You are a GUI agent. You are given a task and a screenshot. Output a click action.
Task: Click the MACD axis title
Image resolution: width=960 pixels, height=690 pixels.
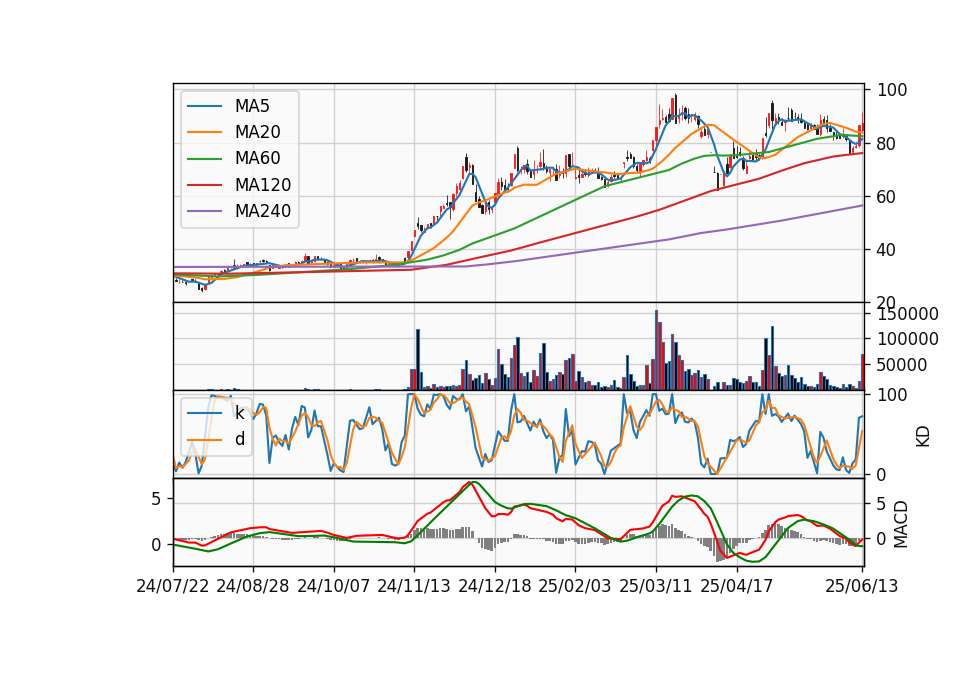coord(901,524)
